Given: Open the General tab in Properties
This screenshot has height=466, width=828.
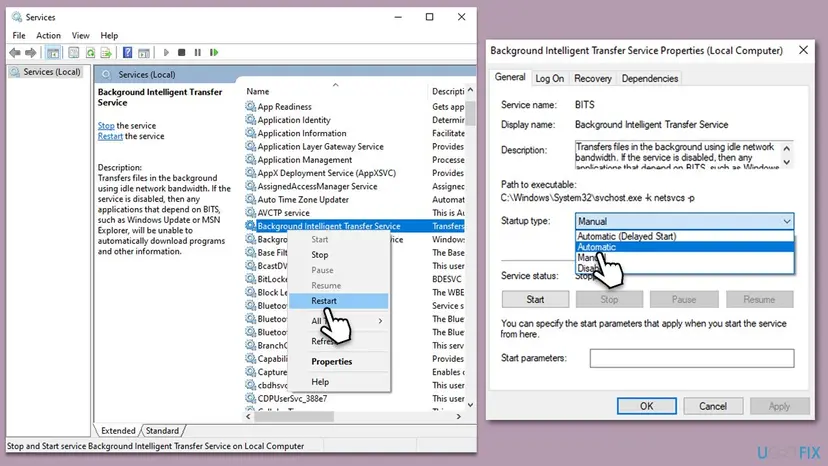Looking at the screenshot, I should tap(510, 77).
